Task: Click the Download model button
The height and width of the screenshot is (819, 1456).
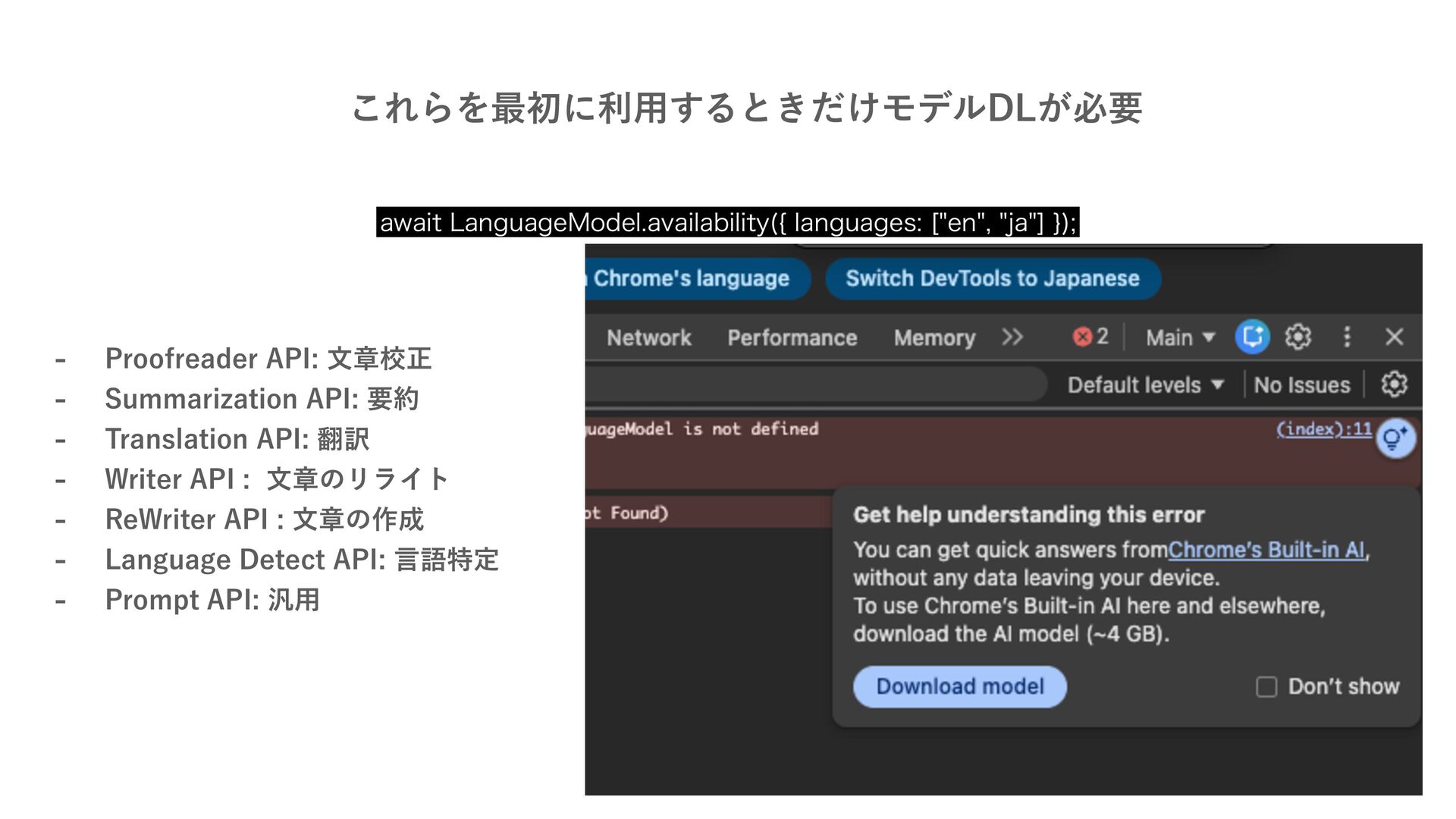Action: click(959, 687)
